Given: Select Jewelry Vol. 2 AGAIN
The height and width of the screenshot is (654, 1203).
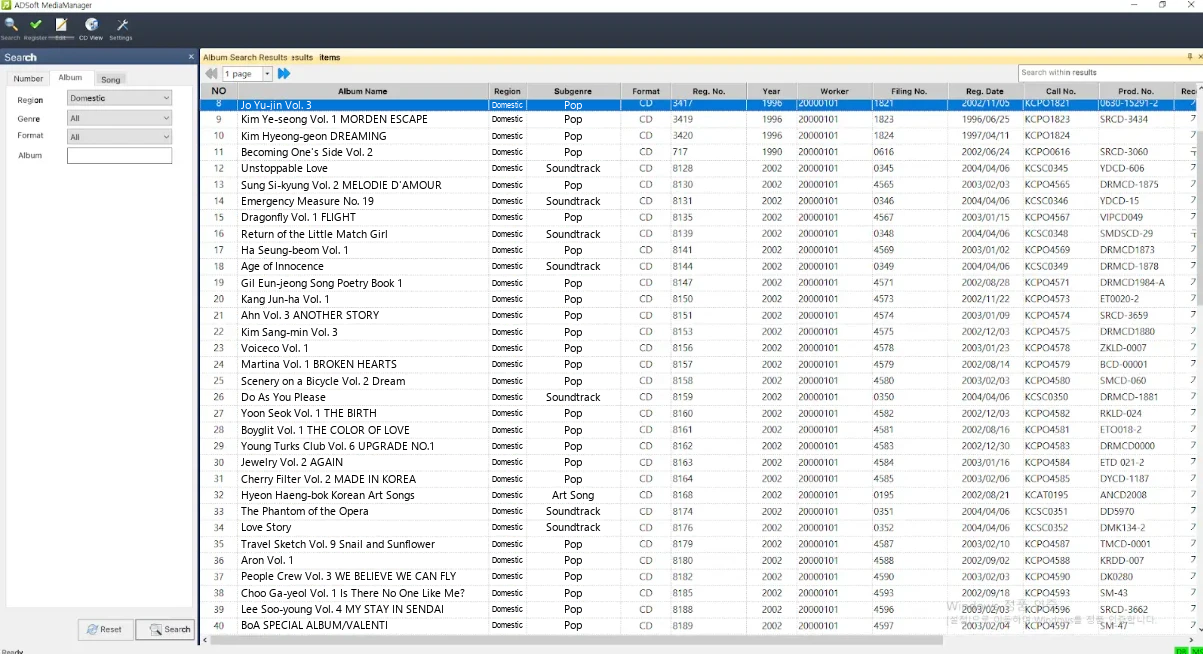Looking at the screenshot, I should (699, 462).
